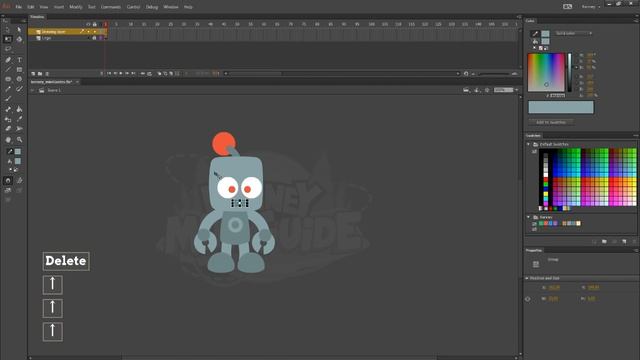
Task: Click the large current color preview bar
Action: [x=561, y=107]
